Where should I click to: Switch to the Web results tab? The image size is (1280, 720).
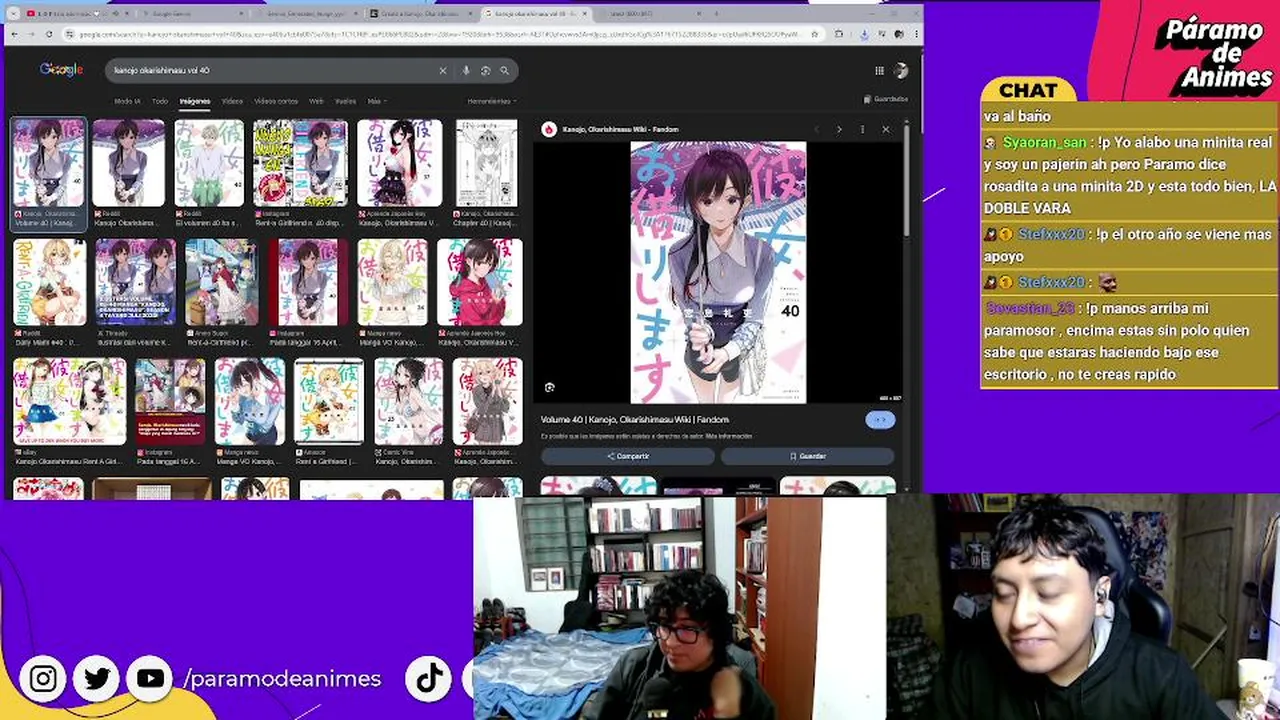coord(316,101)
